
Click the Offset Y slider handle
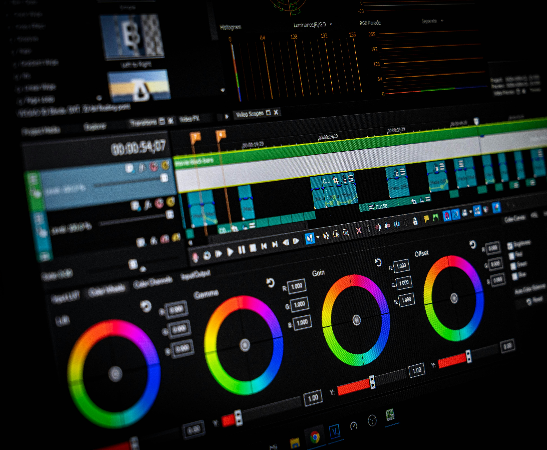coord(469,357)
